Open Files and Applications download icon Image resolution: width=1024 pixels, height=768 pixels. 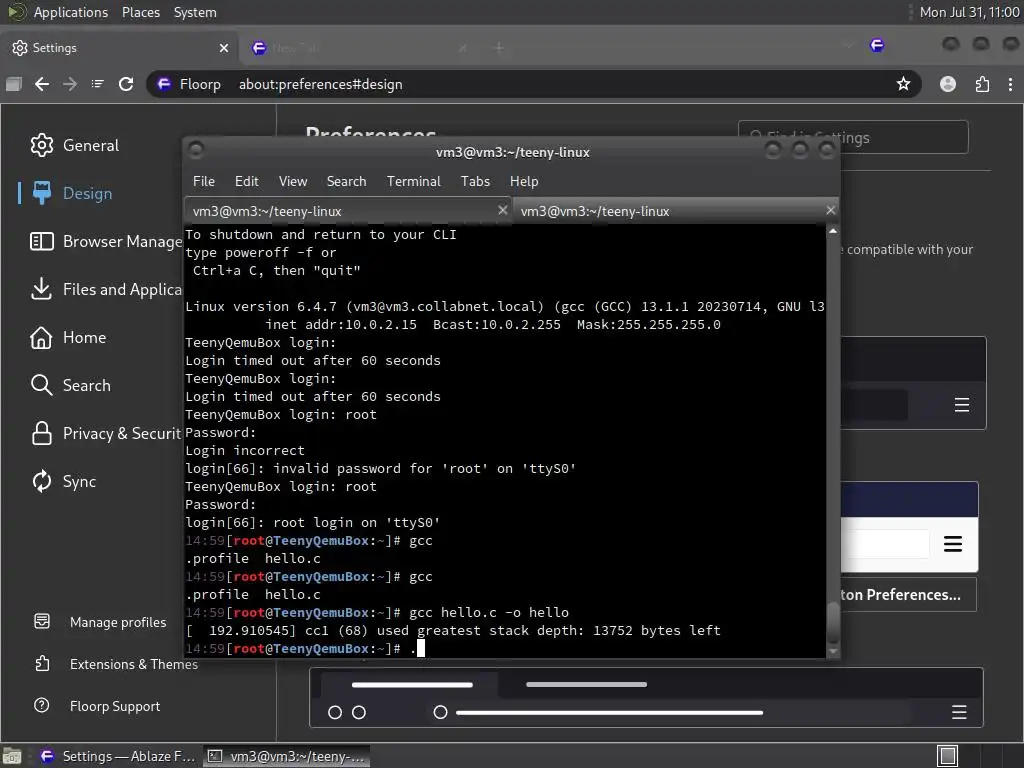(41, 289)
